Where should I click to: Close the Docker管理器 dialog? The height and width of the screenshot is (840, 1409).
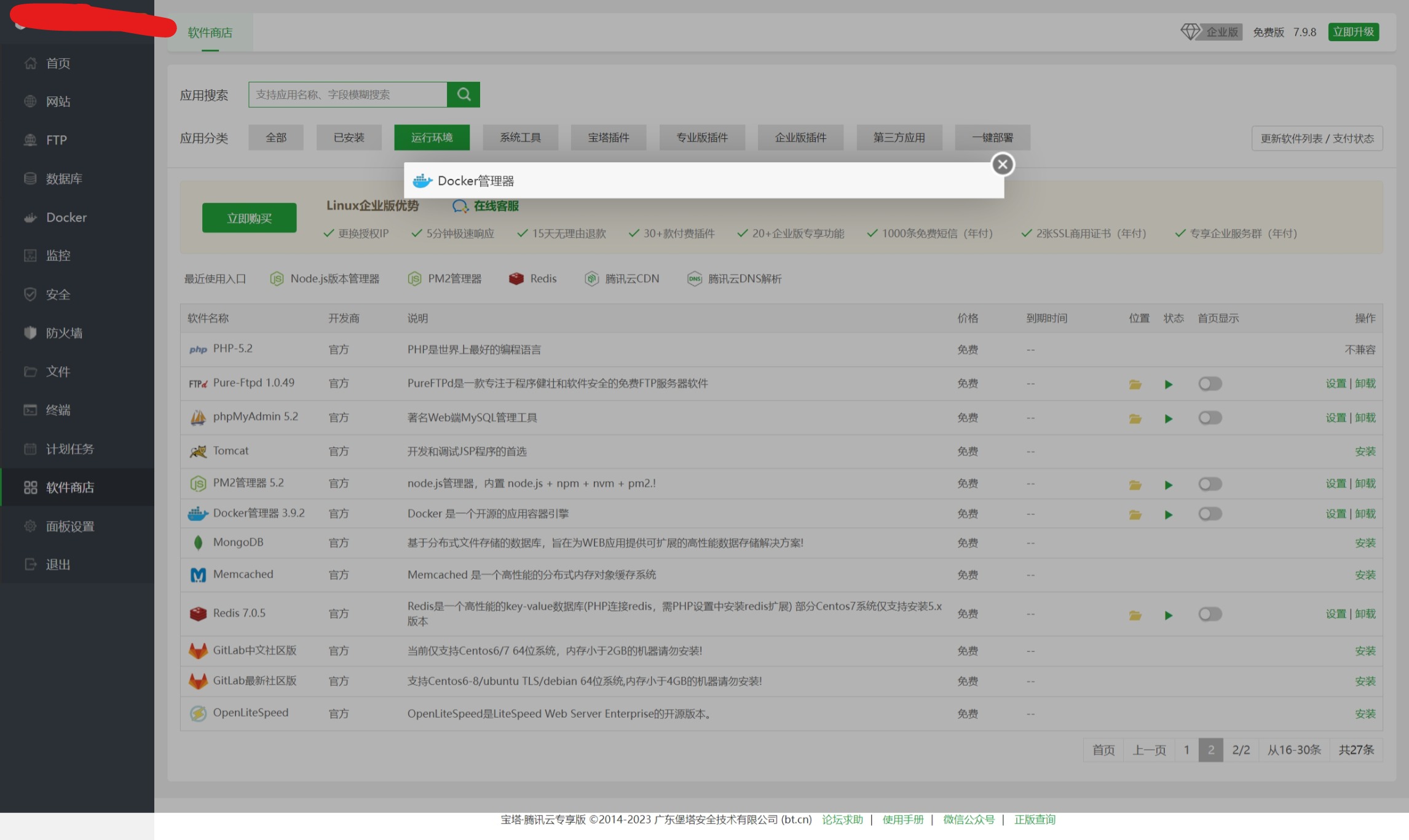[1003, 164]
